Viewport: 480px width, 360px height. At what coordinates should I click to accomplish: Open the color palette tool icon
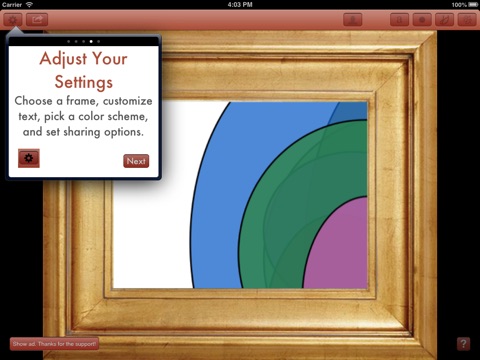tap(467, 20)
